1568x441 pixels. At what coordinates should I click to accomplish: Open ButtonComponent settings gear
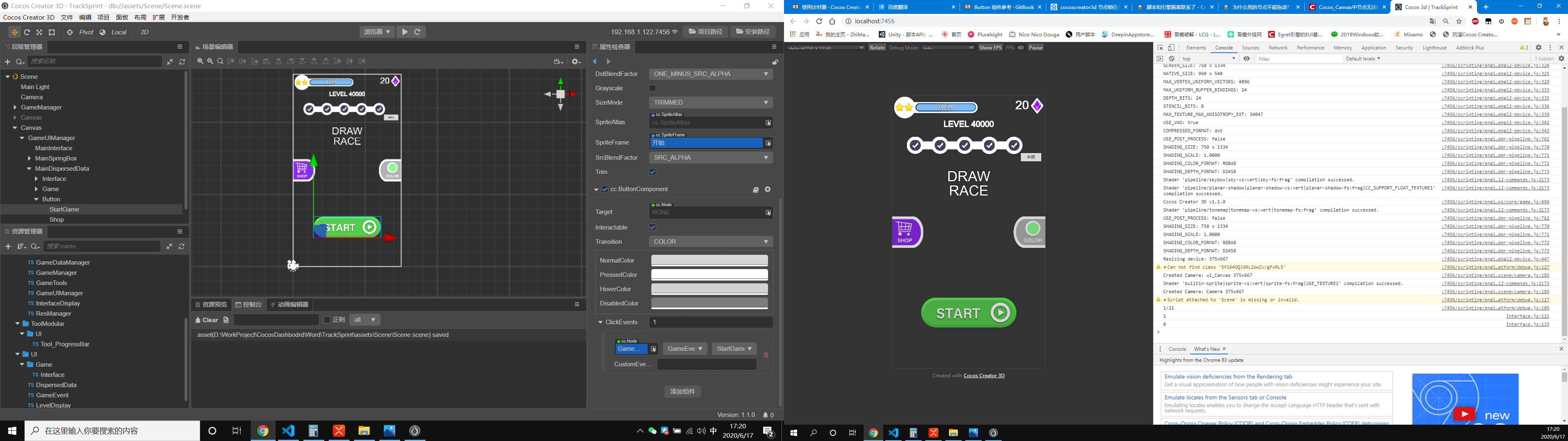(x=768, y=189)
